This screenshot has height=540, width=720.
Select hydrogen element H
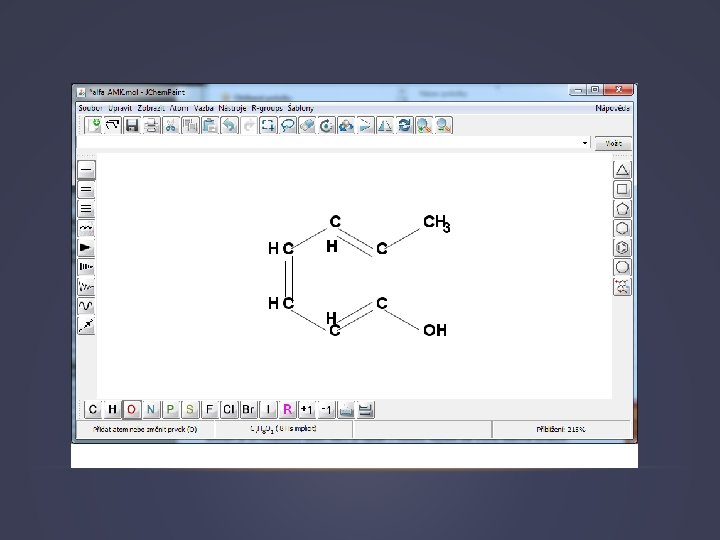click(112, 409)
